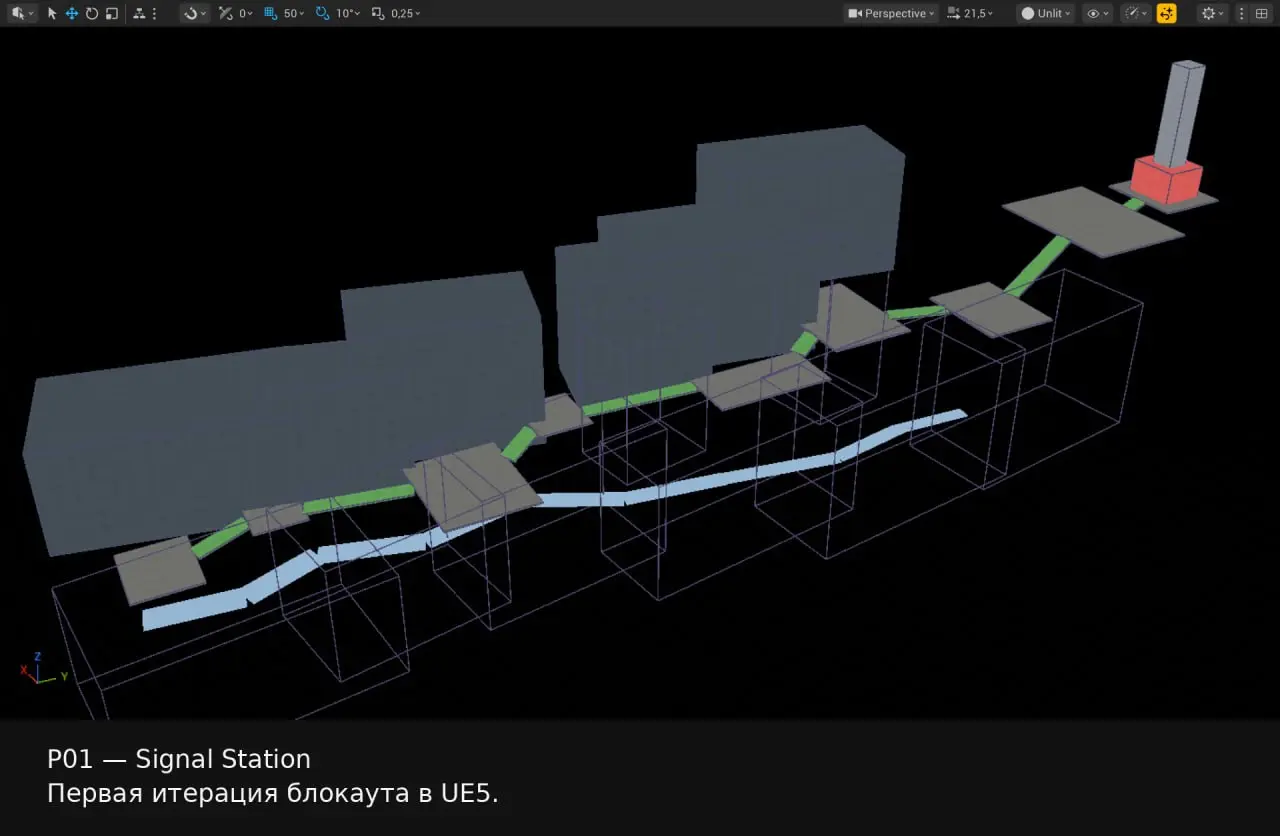Screen dimensions: 1280x836
Task: Open the viewport modes menu icon
Action: [21, 14]
